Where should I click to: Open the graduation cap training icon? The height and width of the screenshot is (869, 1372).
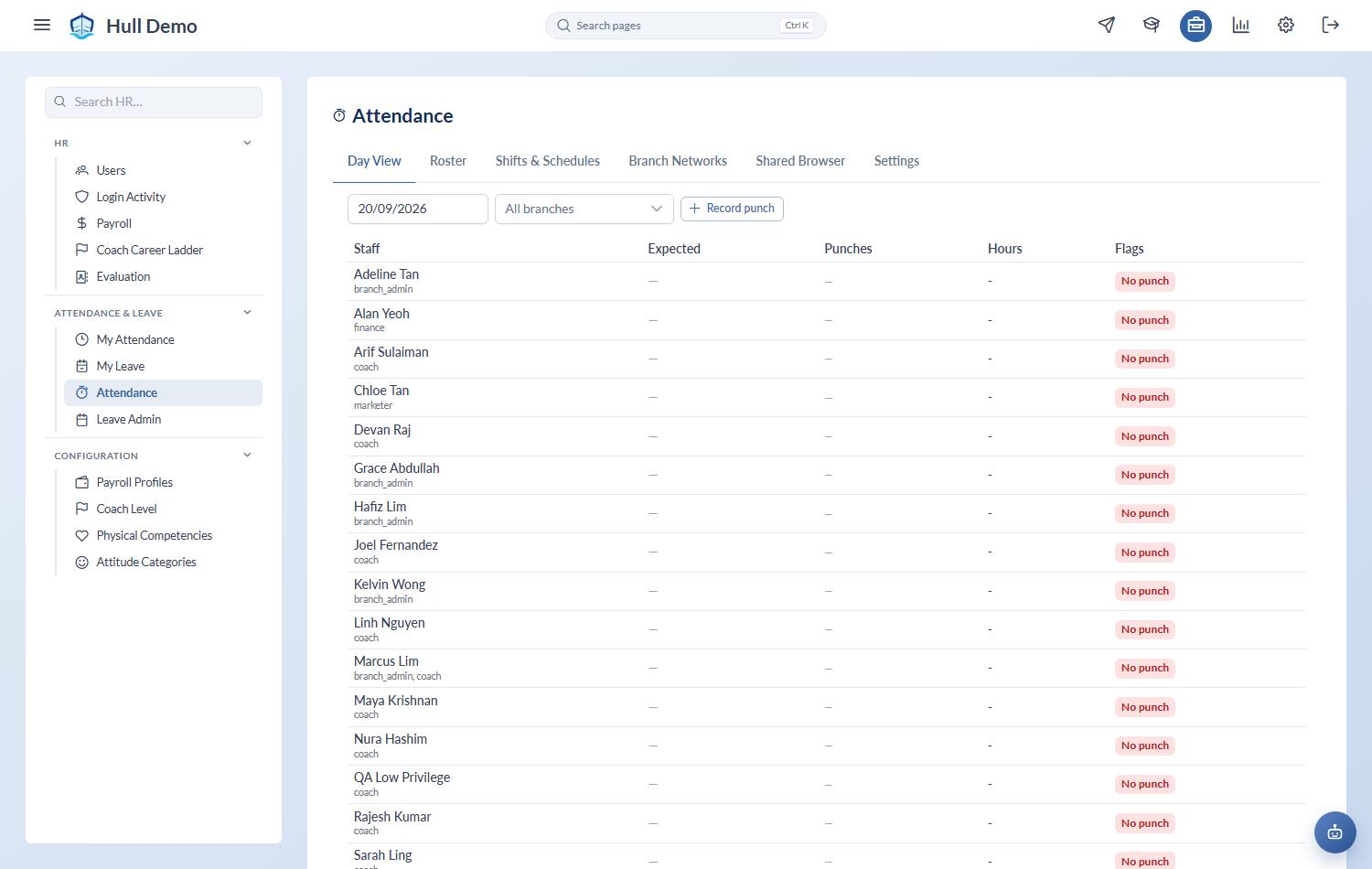tap(1152, 25)
